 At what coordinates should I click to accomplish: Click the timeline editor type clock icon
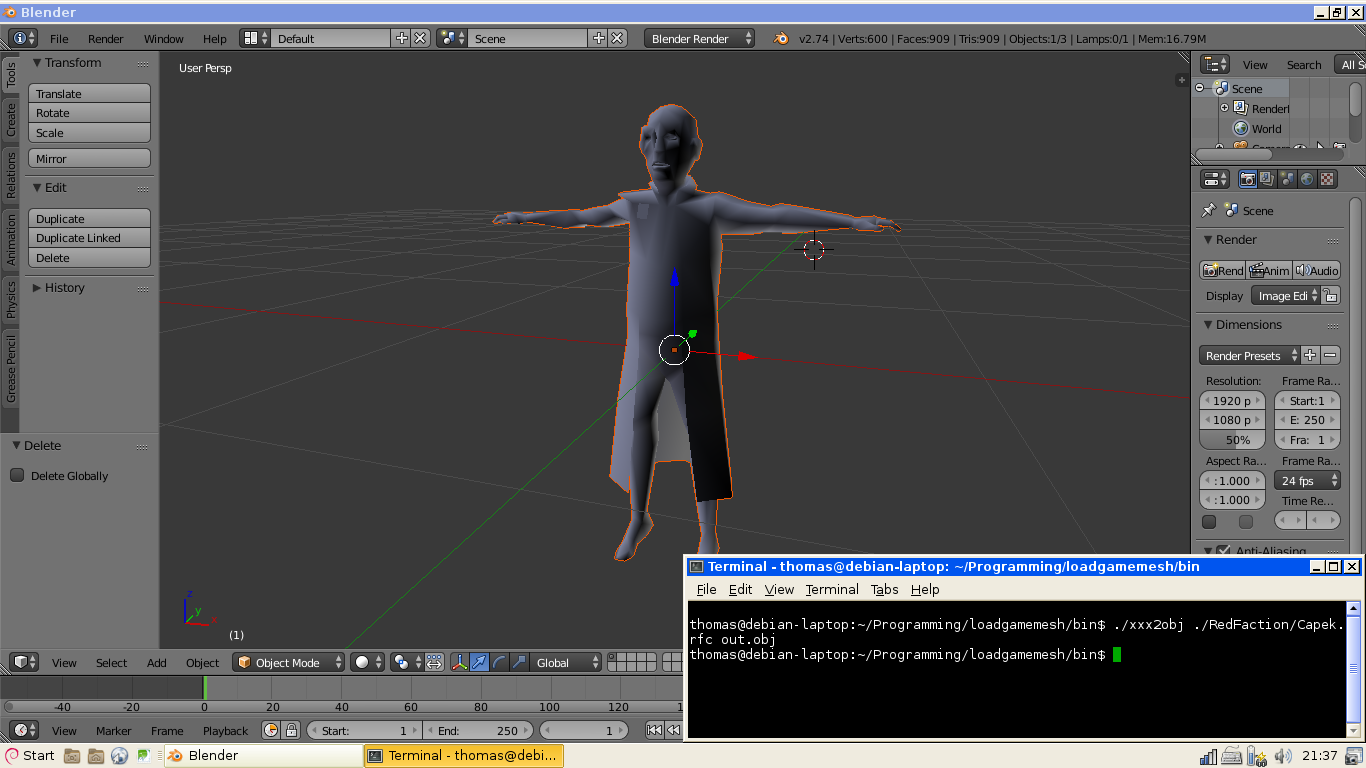tap(20, 730)
